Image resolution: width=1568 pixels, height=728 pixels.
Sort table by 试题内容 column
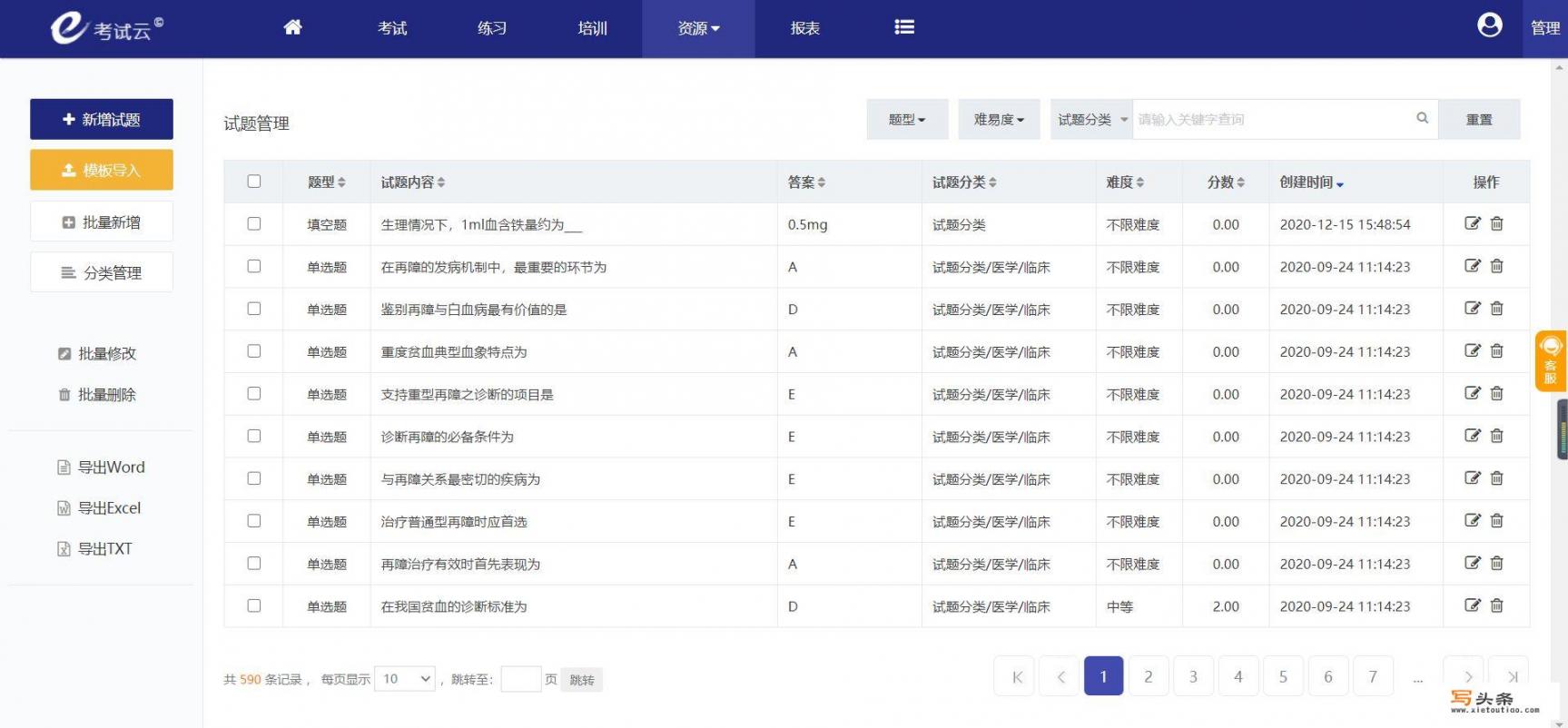pos(413,182)
